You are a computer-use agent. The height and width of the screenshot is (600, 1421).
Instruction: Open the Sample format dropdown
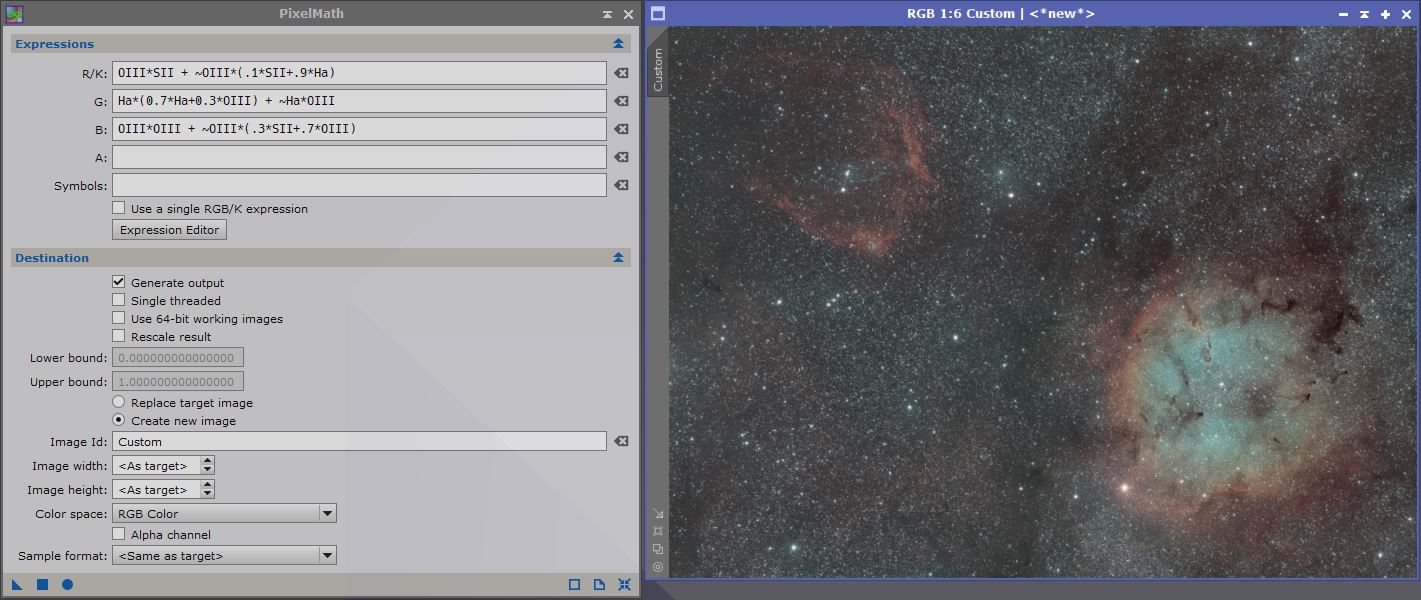[327, 555]
